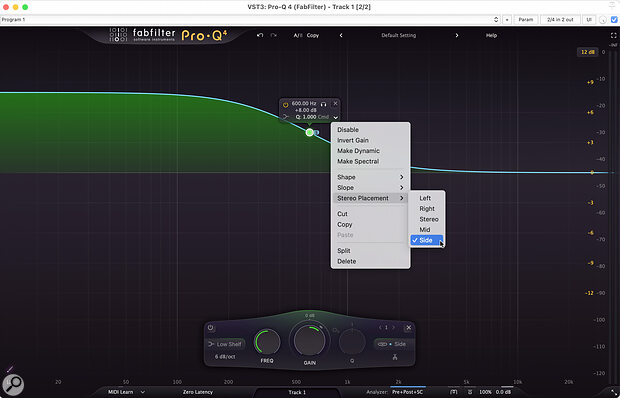Screen dimensions: 620x398
Task: Select Mid stereo placement
Action: (x=427, y=230)
